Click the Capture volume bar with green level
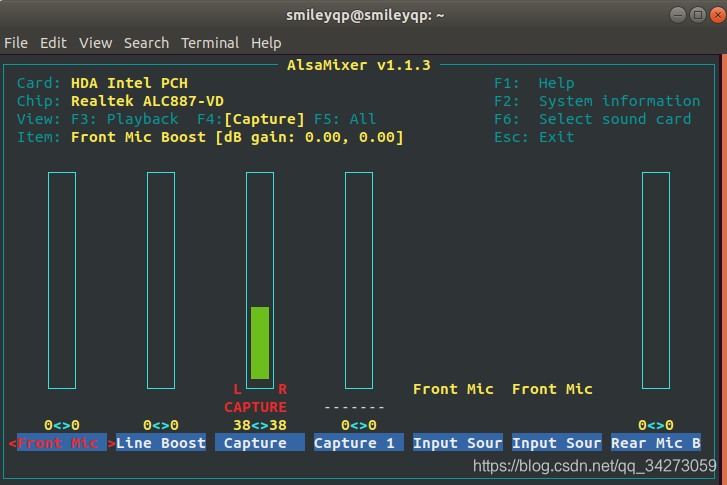This screenshot has width=727, height=485. click(x=260, y=281)
